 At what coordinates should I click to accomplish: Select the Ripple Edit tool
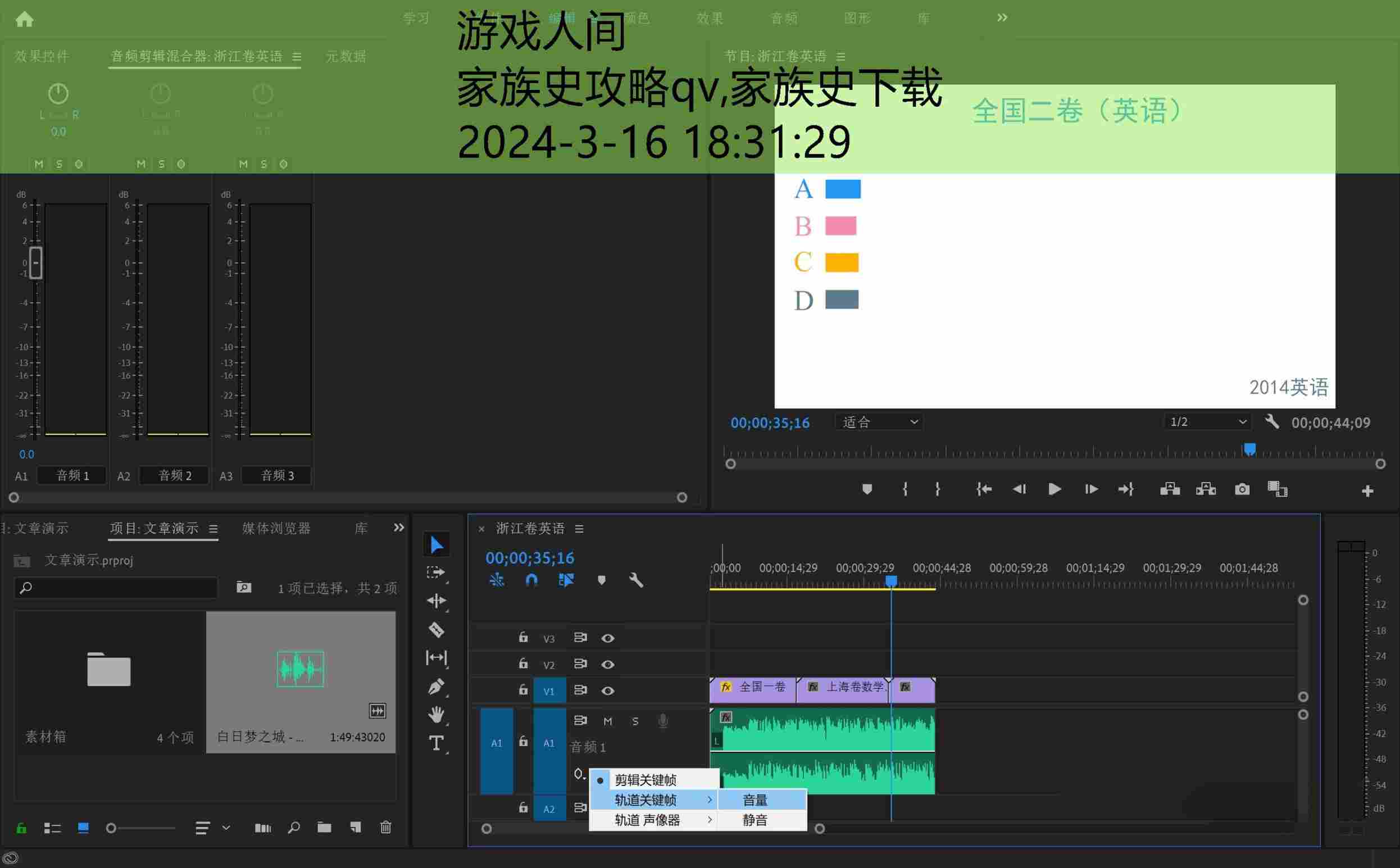click(437, 601)
